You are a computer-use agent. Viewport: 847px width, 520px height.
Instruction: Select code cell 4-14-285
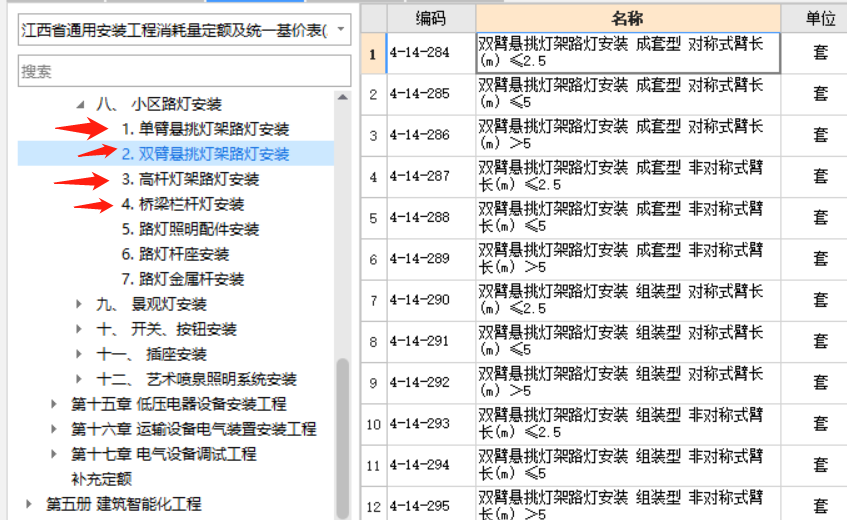click(431, 94)
